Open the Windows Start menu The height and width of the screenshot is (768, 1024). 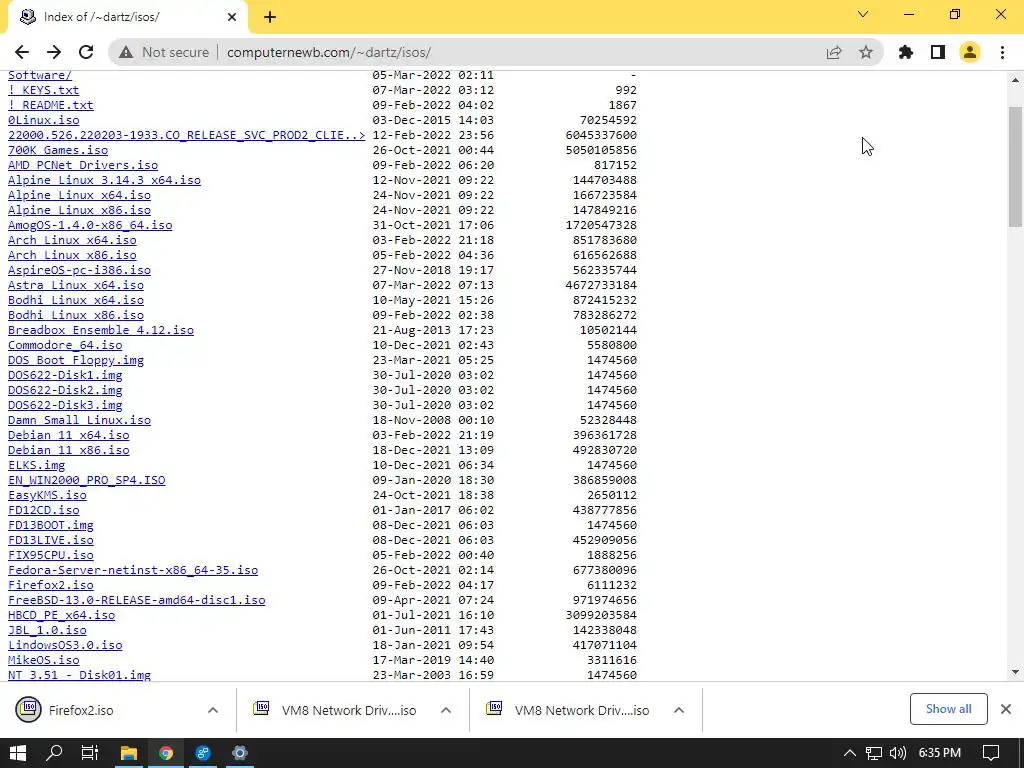[18, 753]
